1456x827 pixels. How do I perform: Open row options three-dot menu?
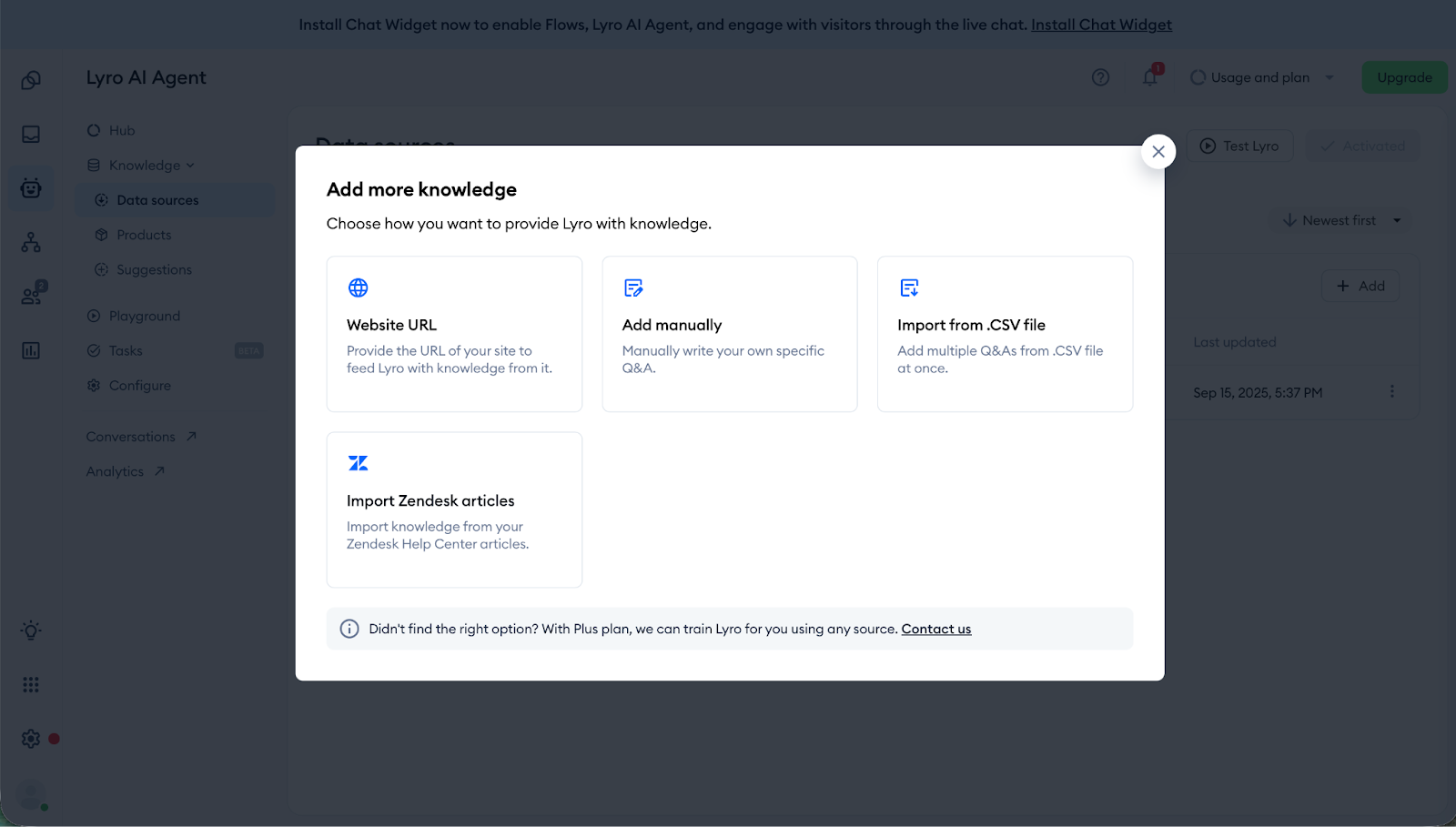[x=1391, y=391]
